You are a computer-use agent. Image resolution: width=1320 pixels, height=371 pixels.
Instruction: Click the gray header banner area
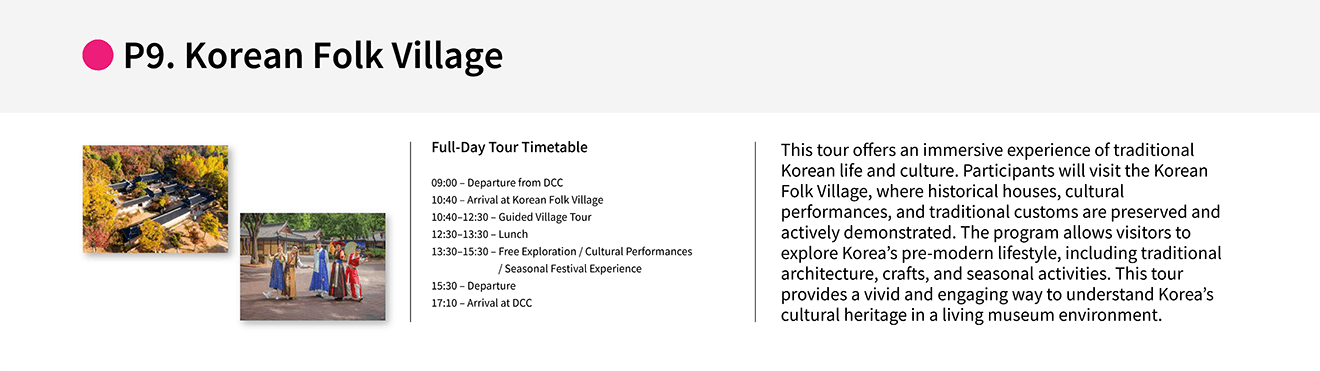(660, 56)
